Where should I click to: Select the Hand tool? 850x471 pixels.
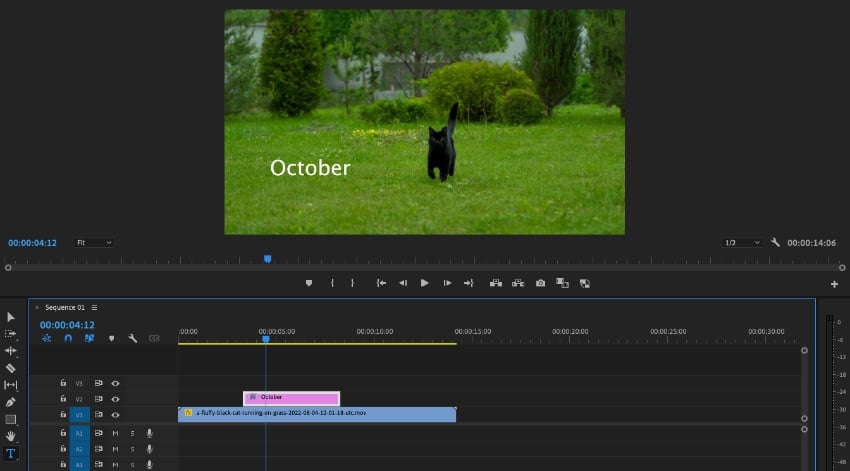coord(10,436)
